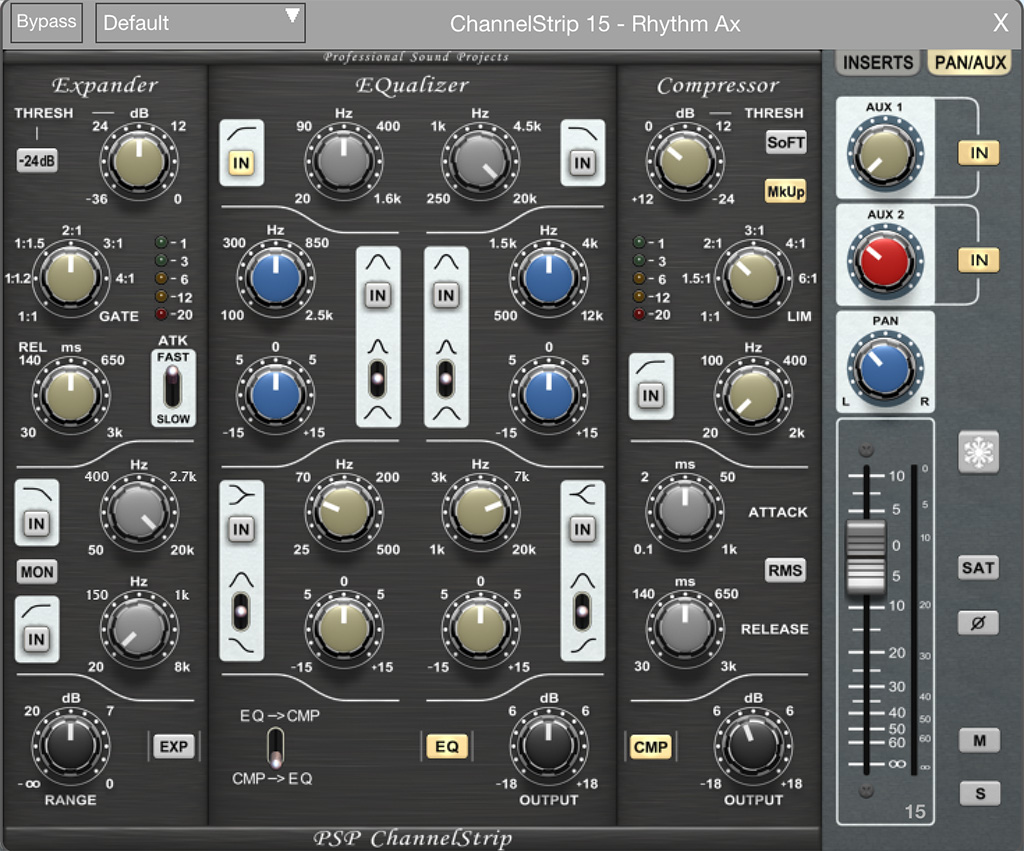Flip the low shelf shape switch

[241, 612]
